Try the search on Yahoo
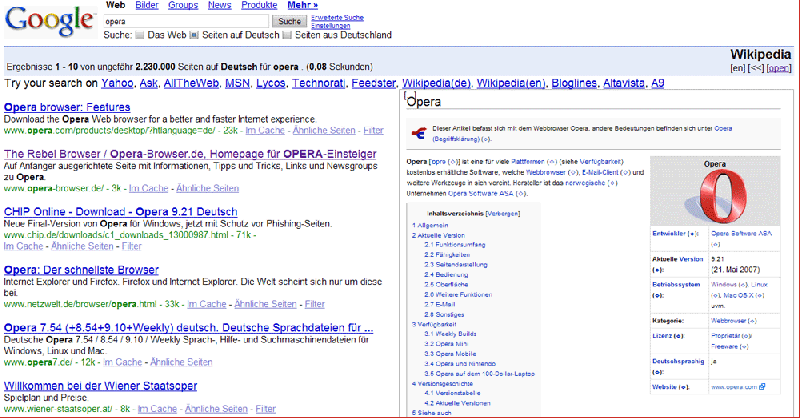 pos(115,82)
